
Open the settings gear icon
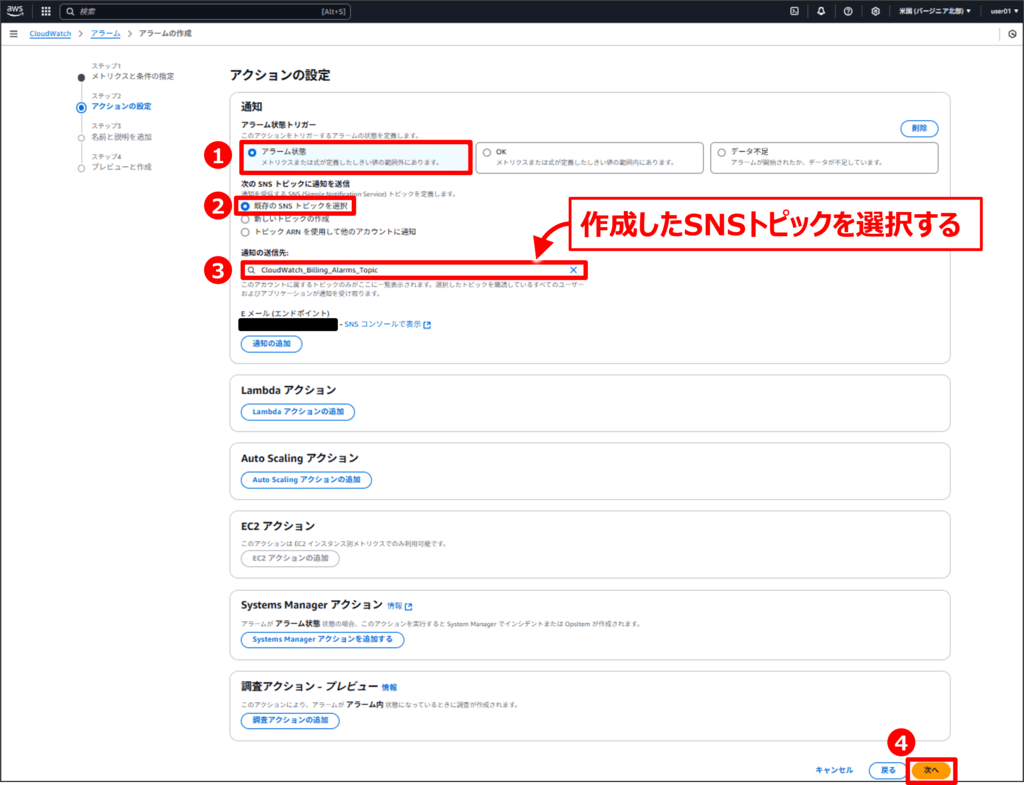coord(875,11)
